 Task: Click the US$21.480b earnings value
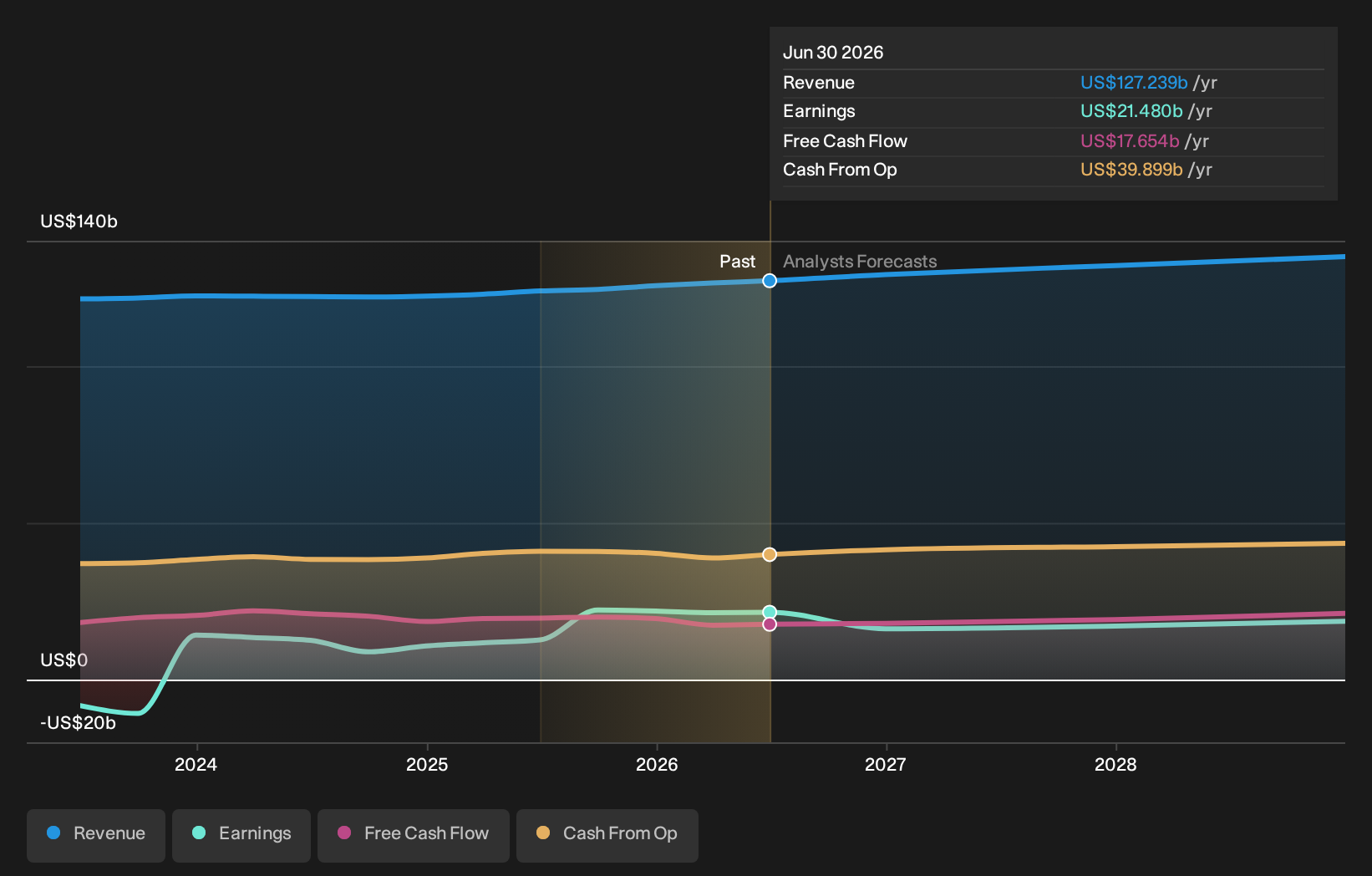click(x=1131, y=111)
